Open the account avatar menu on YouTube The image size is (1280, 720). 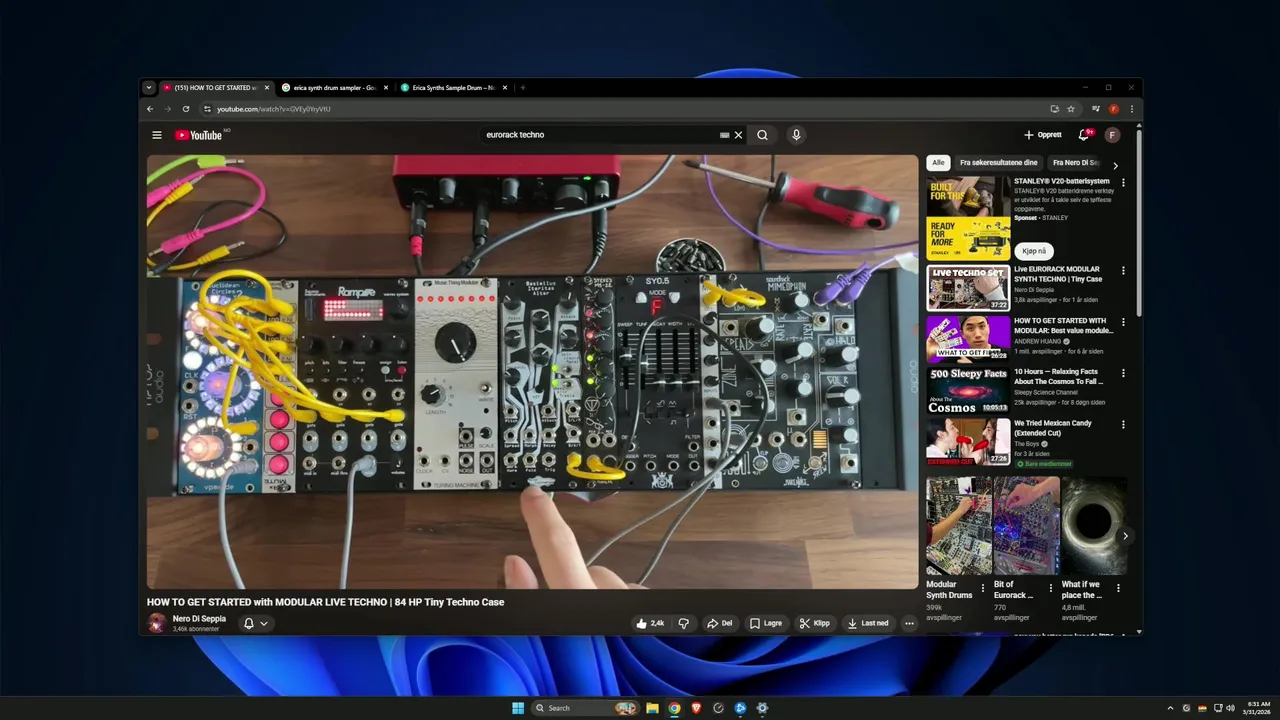[x=1112, y=135]
